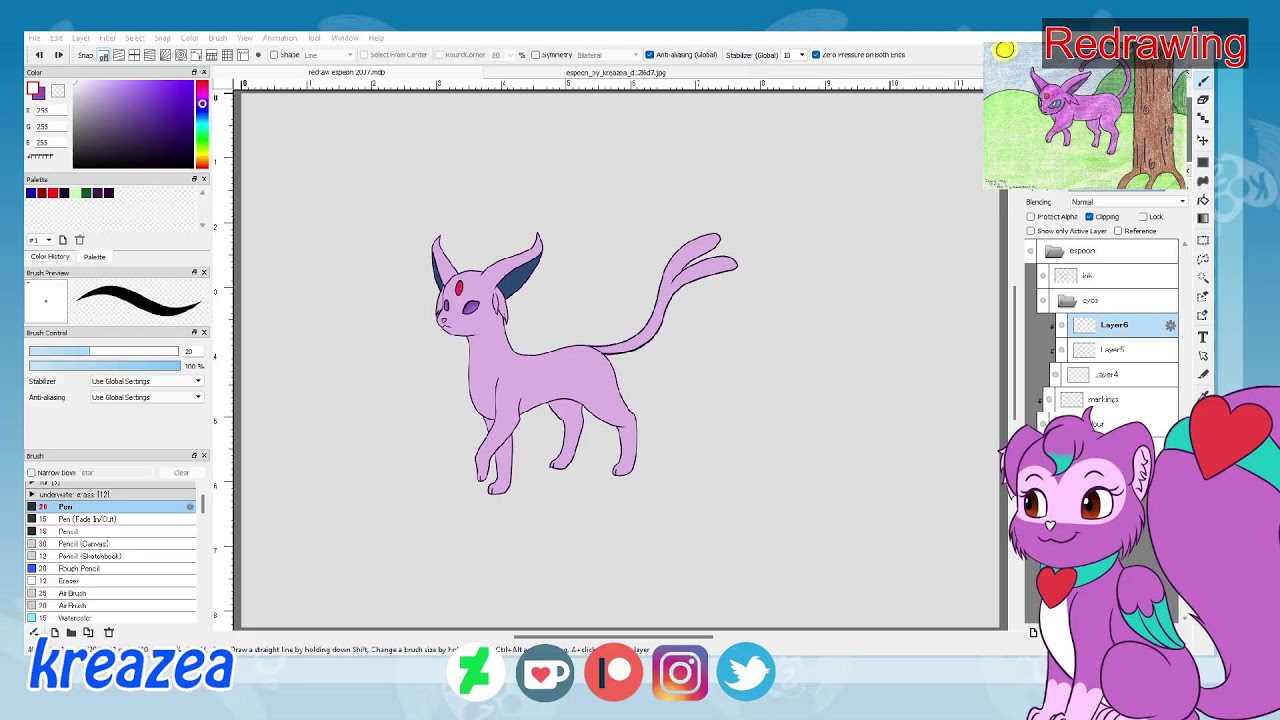Expand the underwater grass brush group
1280x720 pixels.
click(32, 494)
